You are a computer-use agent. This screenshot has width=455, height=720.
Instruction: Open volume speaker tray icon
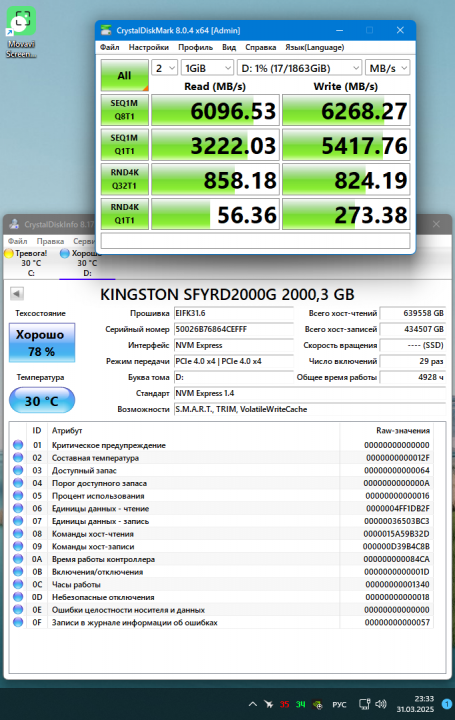coord(381,704)
